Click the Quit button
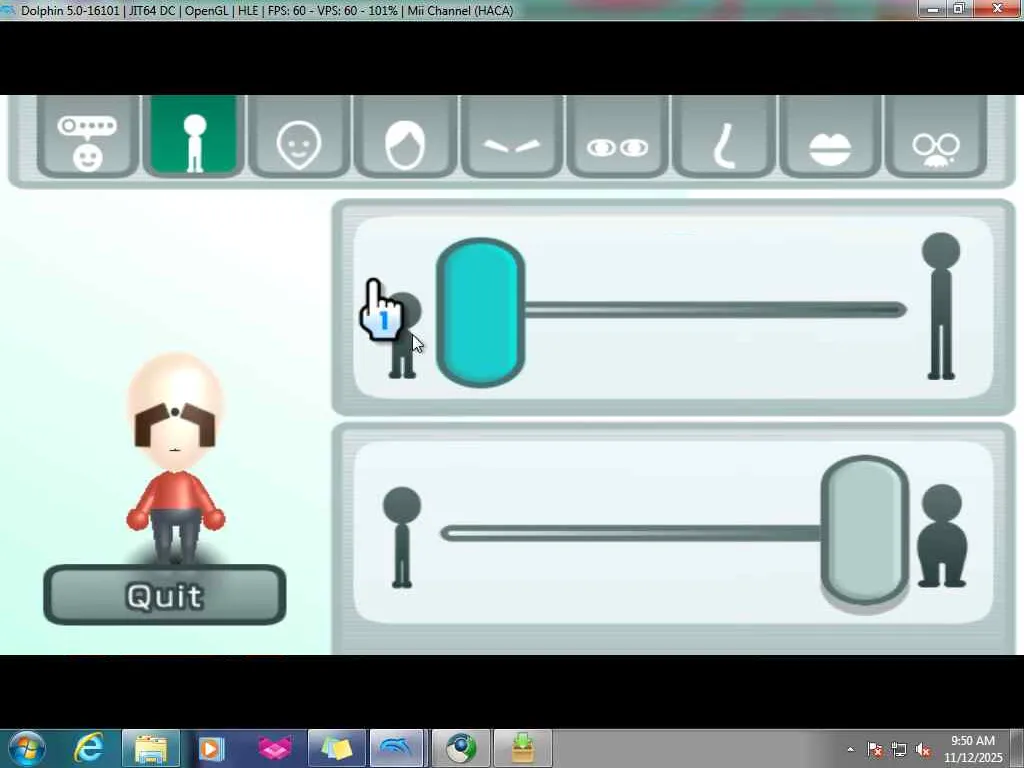1024x768 pixels. pyautogui.click(x=165, y=595)
